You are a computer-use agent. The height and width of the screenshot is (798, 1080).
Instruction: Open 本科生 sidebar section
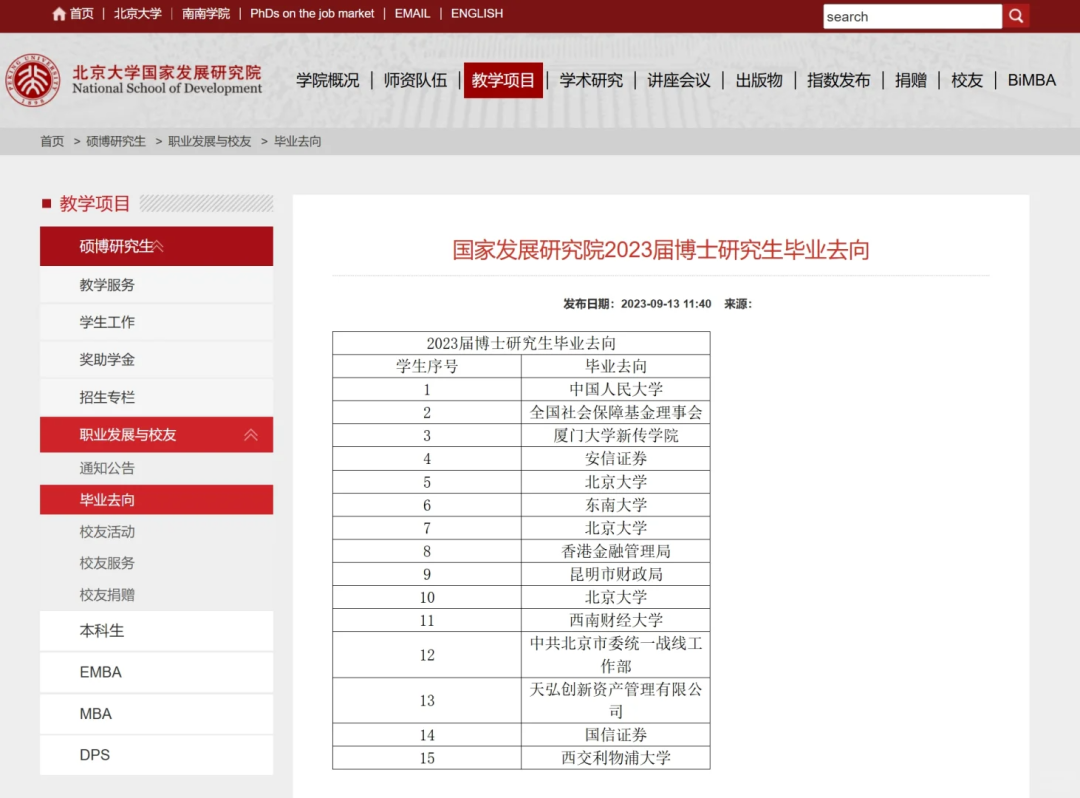pyautogui.click(x=156, y=631)
